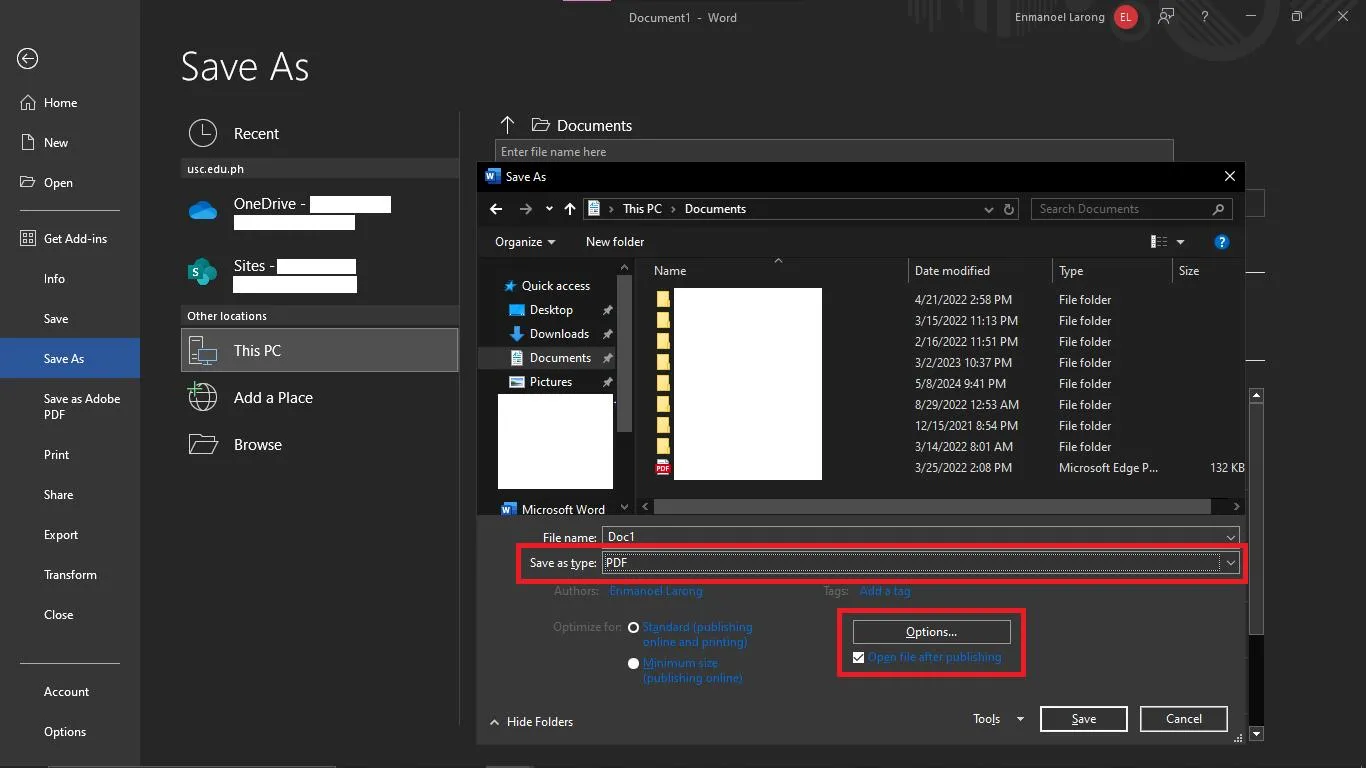Refresh the Documents listing via refresh icon

(1008, 209)
